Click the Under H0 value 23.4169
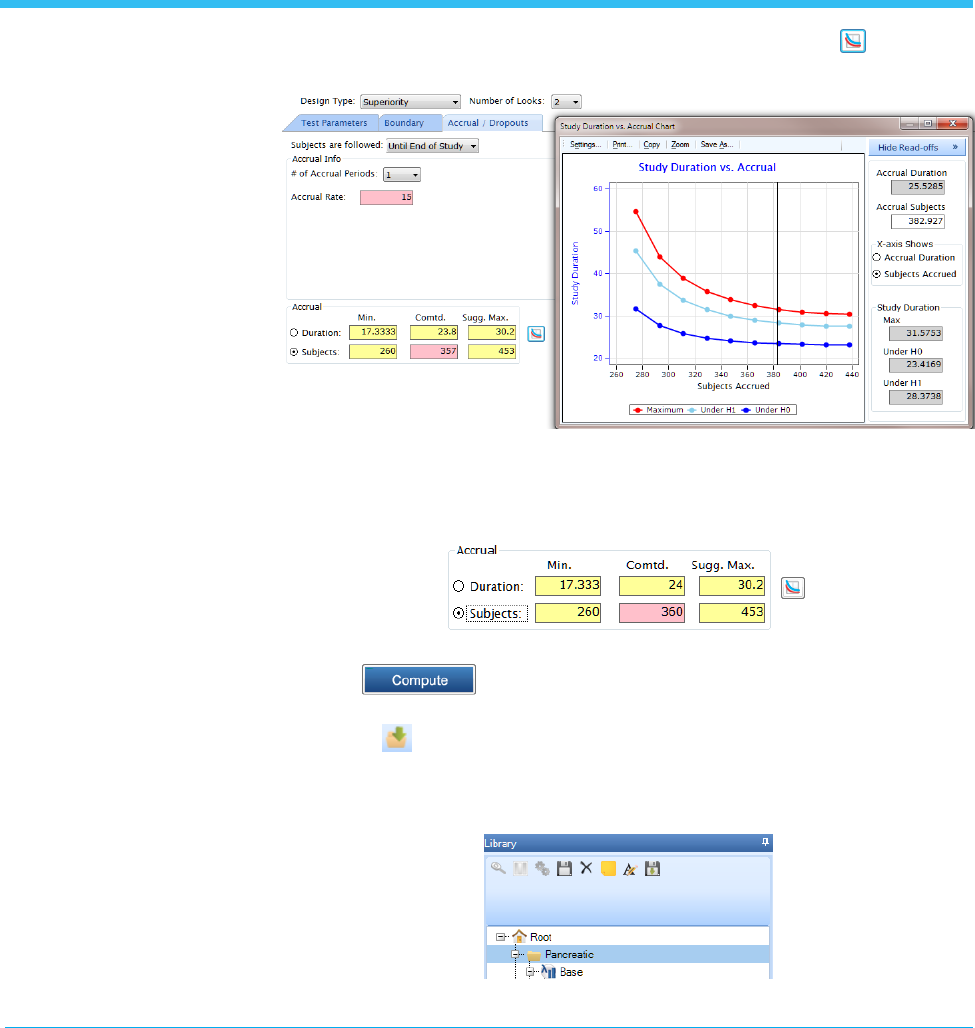 pyautogui.click(x=916, y=365)
